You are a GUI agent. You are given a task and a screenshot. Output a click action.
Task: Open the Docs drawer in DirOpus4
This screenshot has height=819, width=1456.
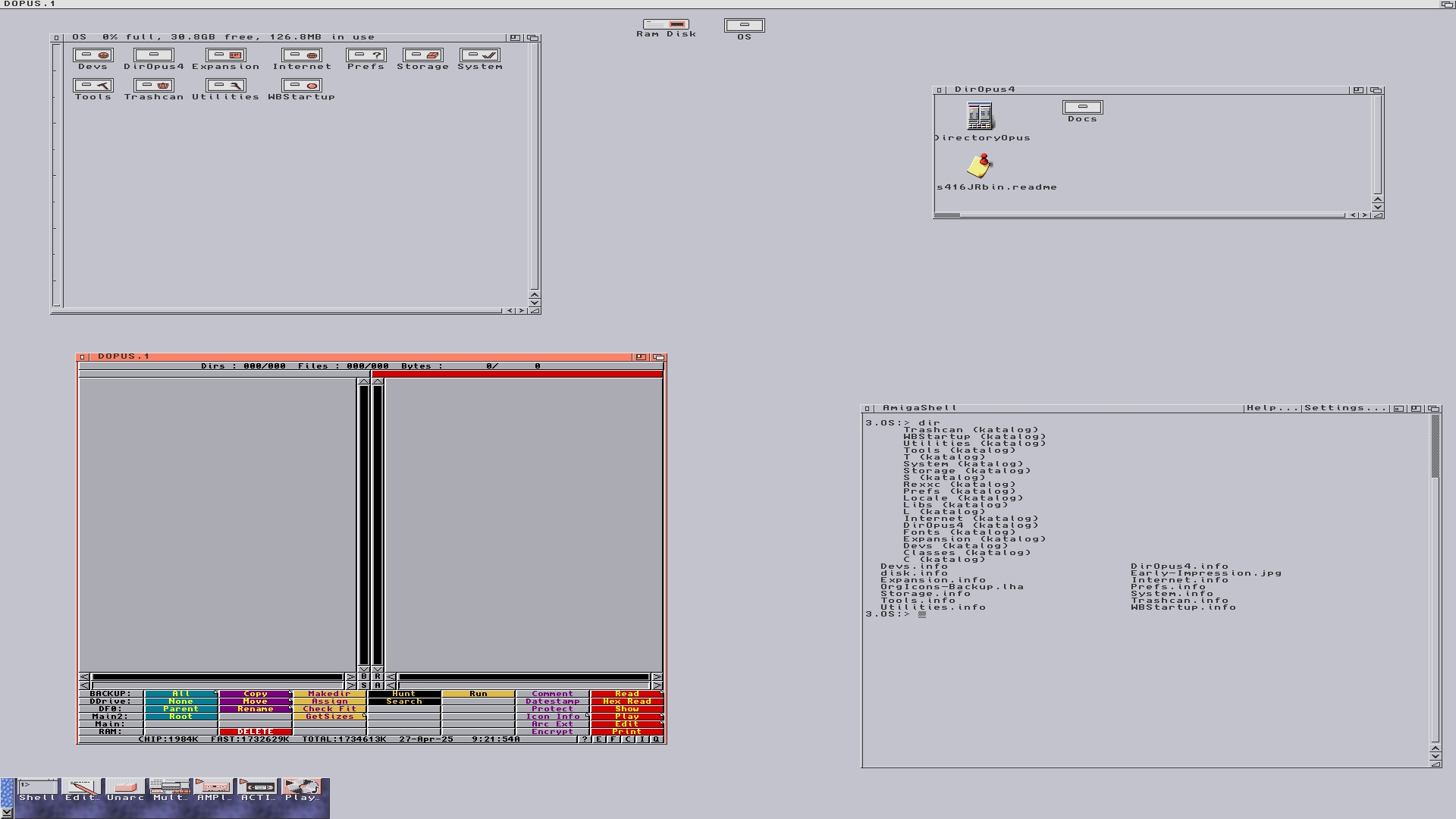[x=1082, y=108]
